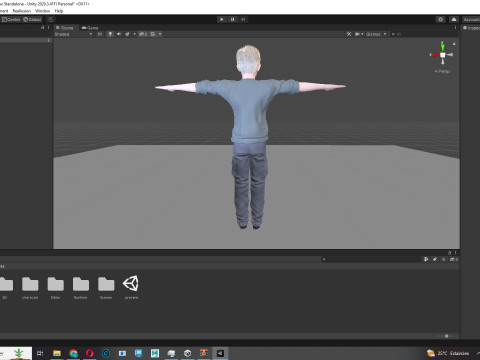Open WinRAR icon on taskbar

click(x=204, y=353)
